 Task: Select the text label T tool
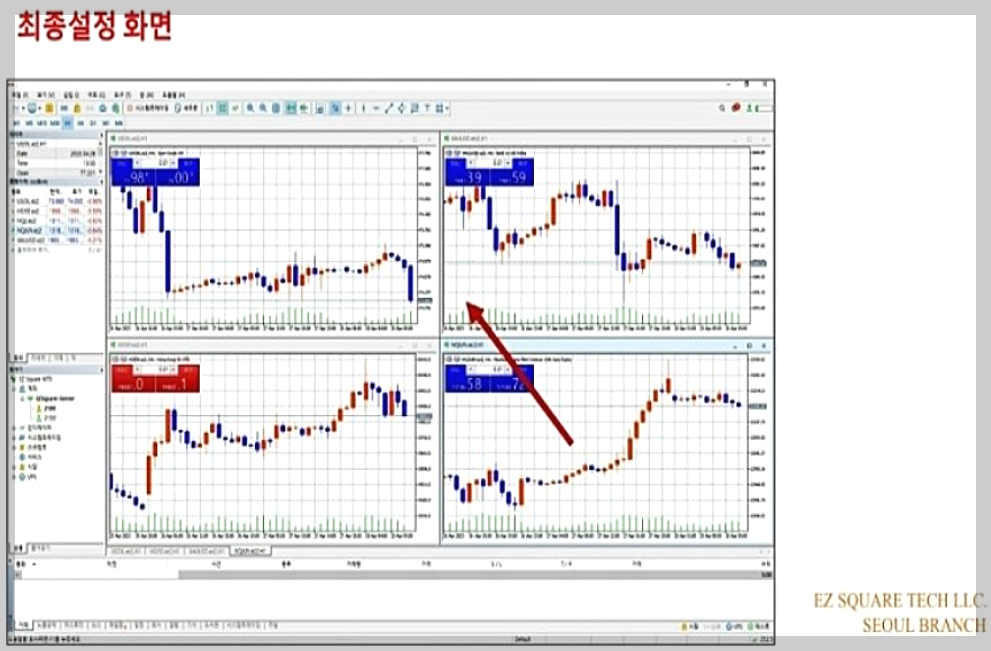point(427,108)
